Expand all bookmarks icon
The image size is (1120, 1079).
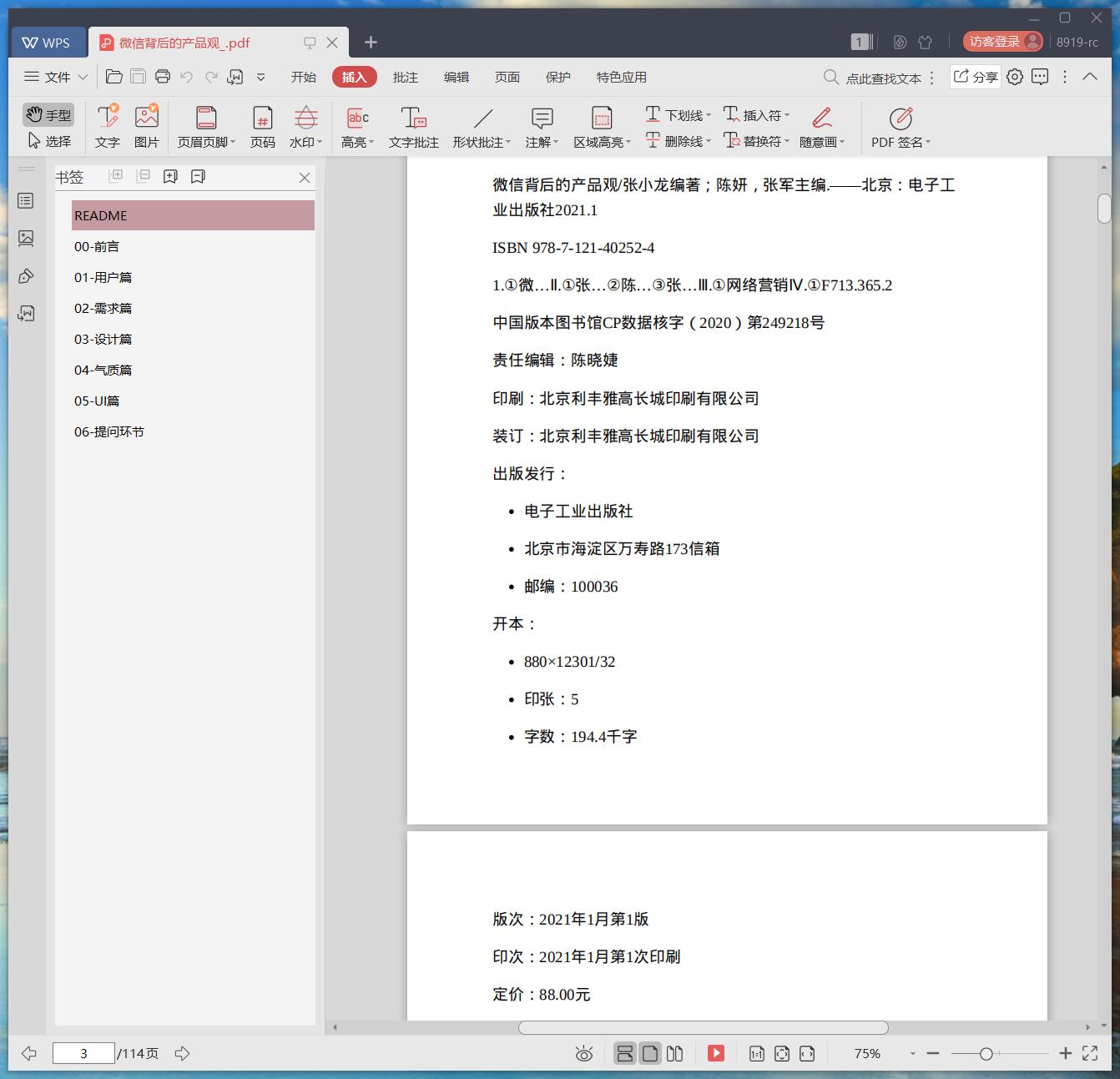[x=116, y=176]
